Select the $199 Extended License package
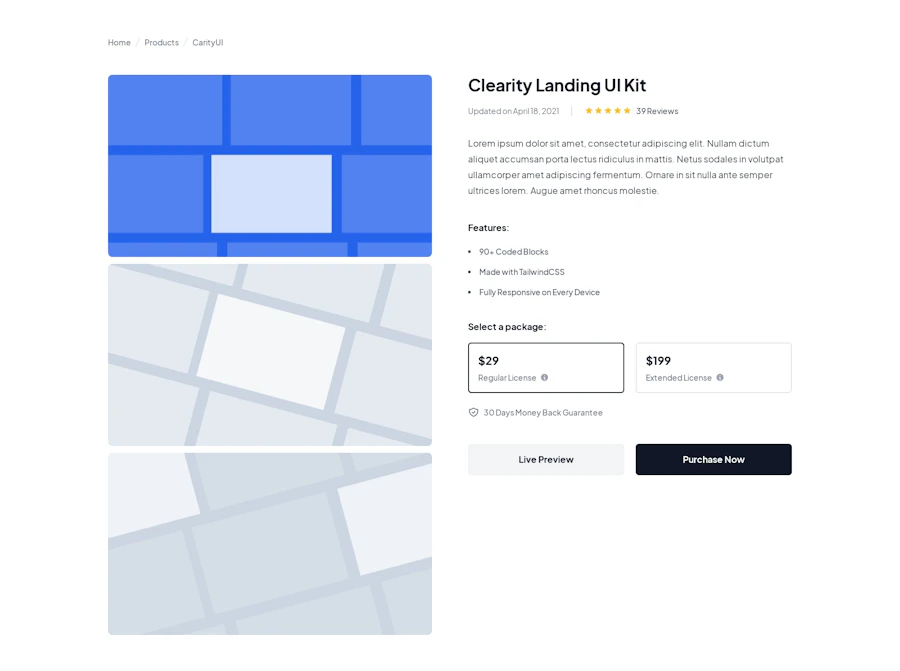 [x=713, y=368]
